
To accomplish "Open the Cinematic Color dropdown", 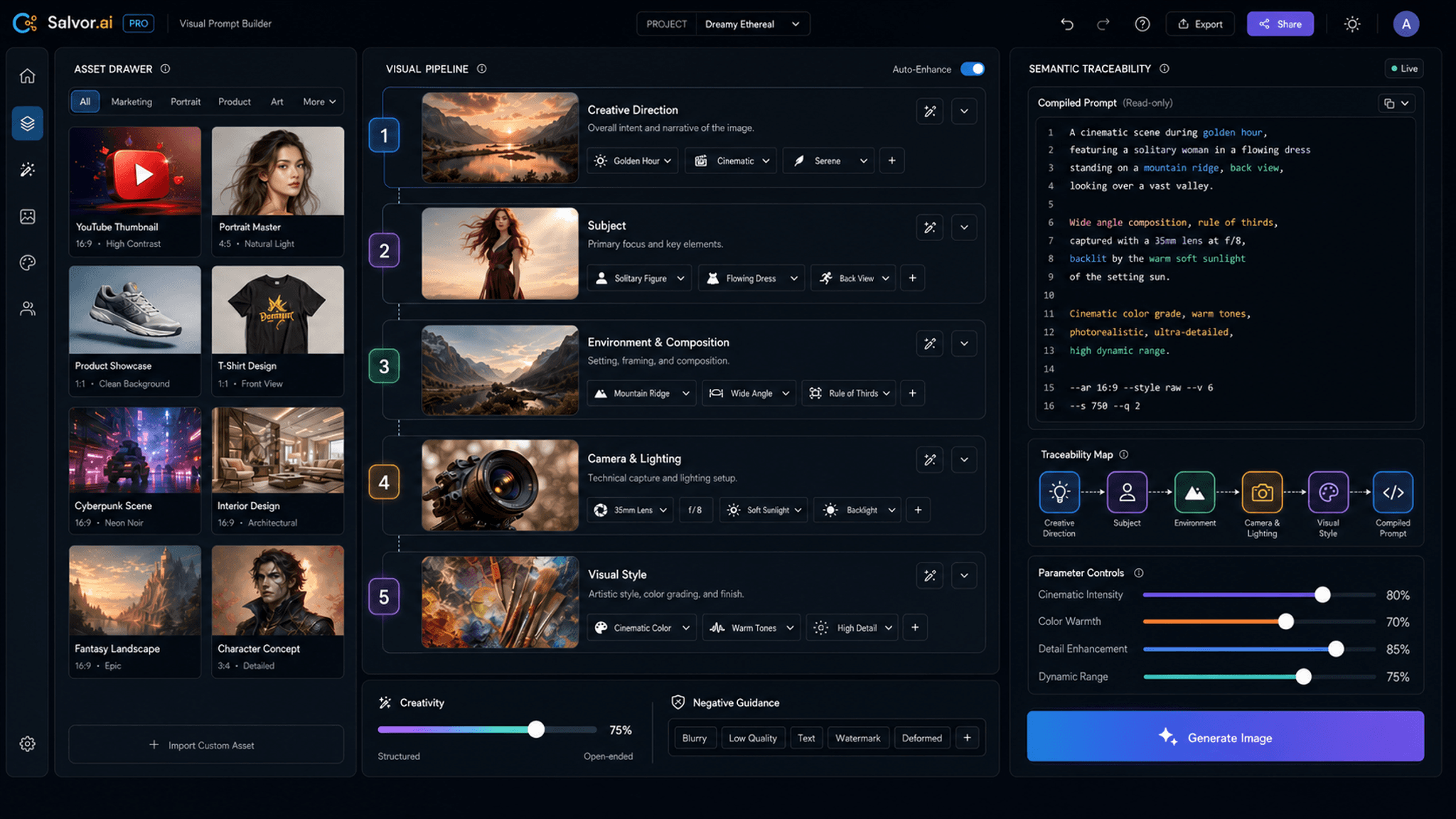I will click(641, 628).
